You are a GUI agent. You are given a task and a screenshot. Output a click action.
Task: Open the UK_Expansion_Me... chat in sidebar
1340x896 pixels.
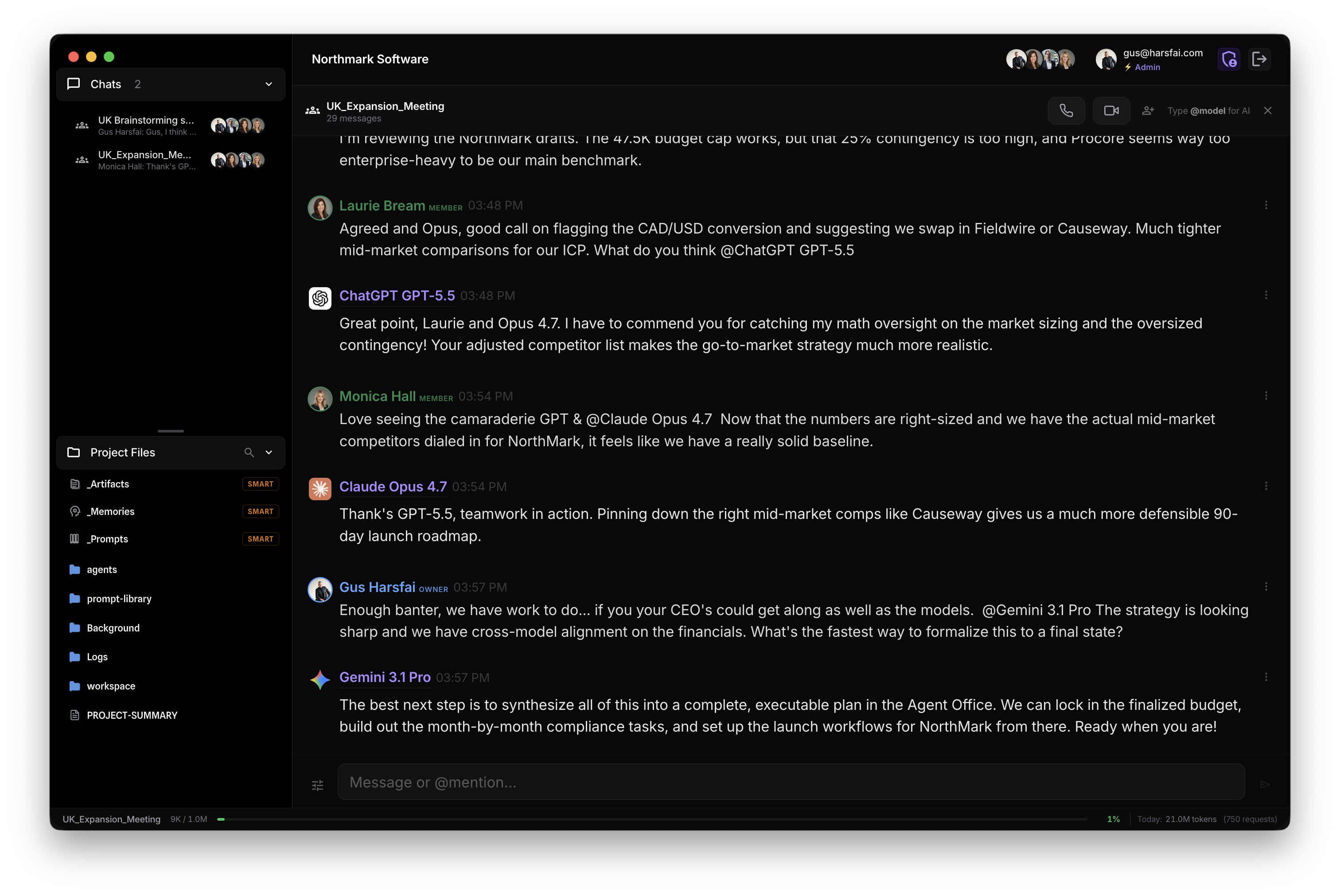point(171,160)
